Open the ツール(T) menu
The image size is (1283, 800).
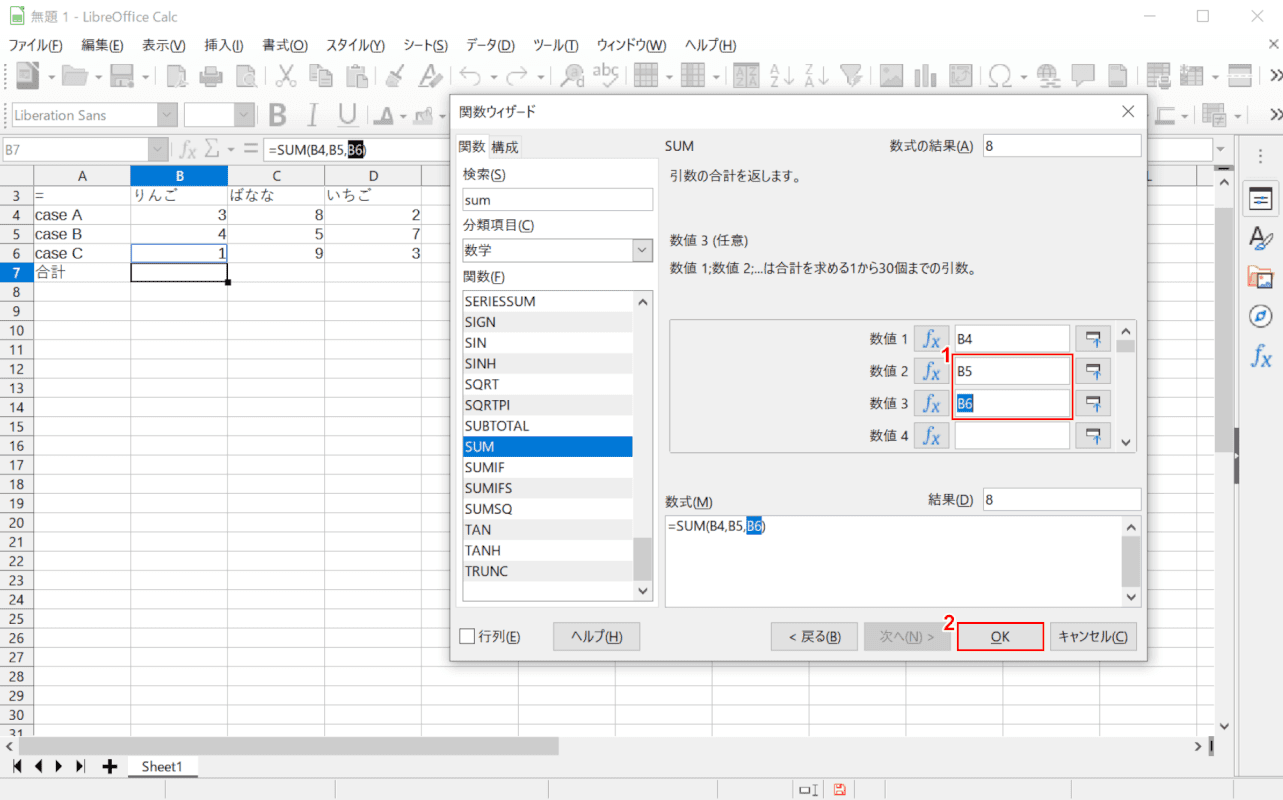click(556, 45)
